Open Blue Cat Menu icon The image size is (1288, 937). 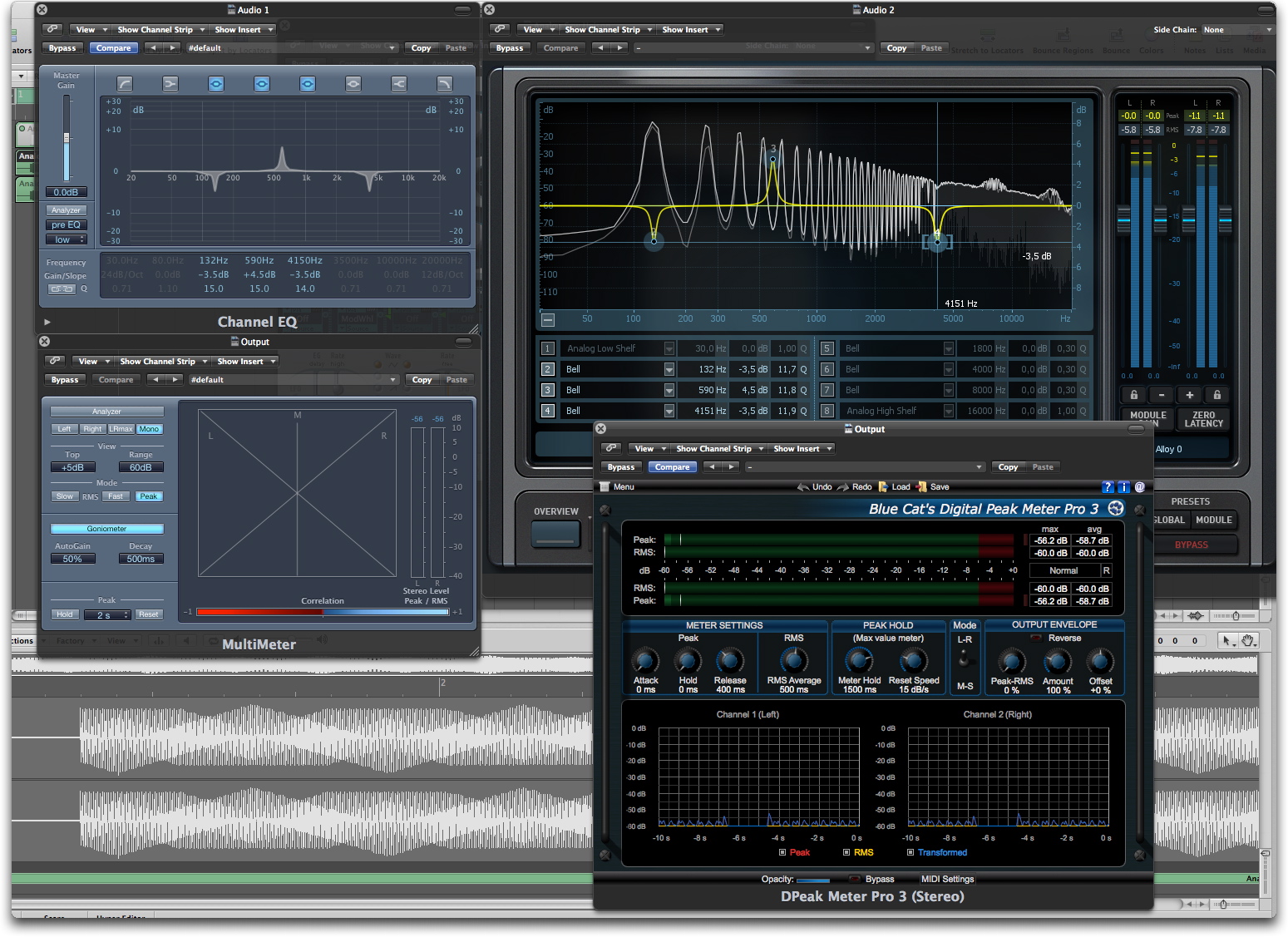pyautogui.click(x=605, y=486)
